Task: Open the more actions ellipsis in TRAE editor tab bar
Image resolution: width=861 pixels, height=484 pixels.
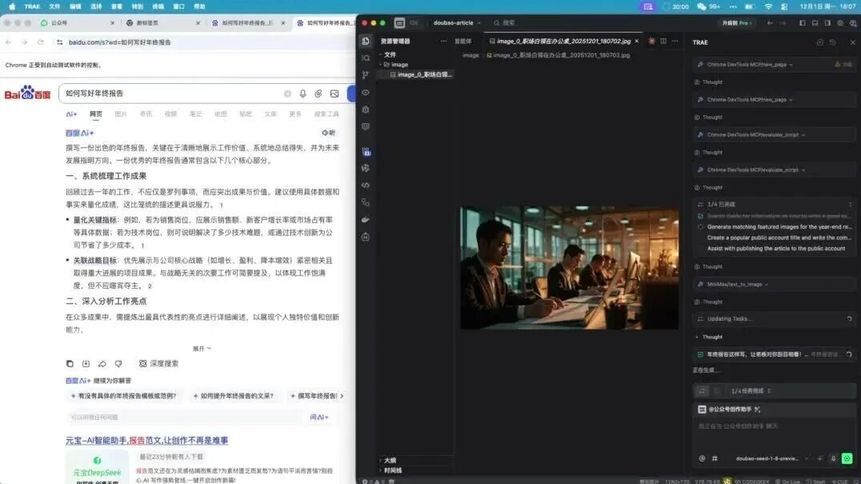Action: point(675,41)
